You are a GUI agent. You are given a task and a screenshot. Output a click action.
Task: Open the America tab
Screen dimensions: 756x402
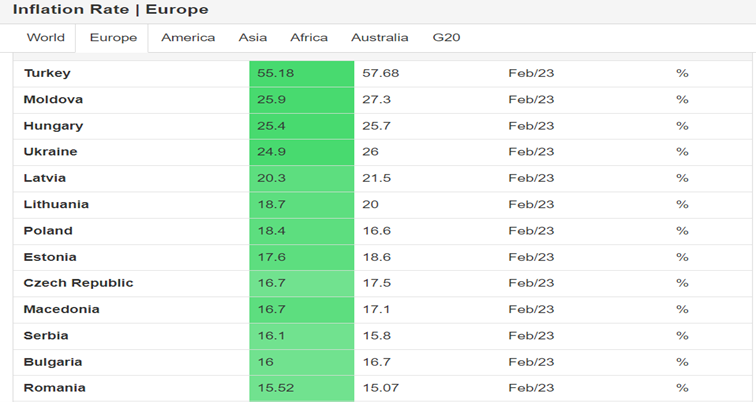pos(188,38)
